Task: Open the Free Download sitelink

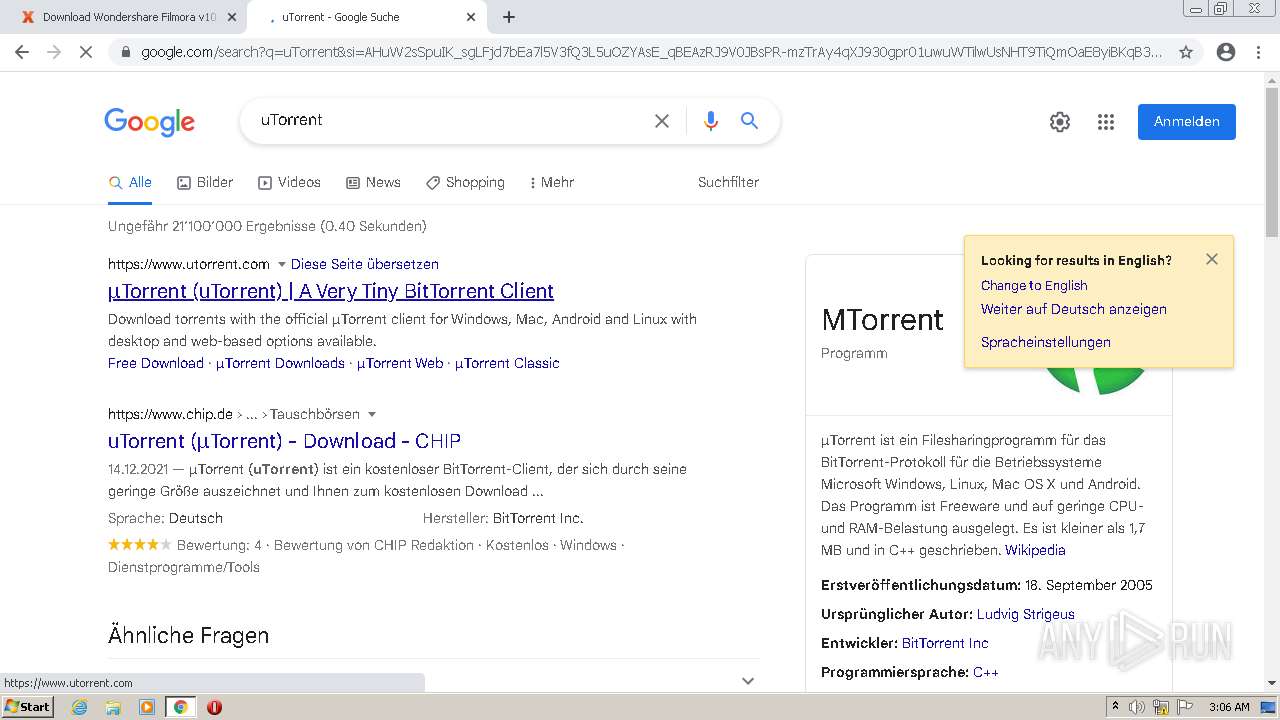Action: tap(156, 363)
